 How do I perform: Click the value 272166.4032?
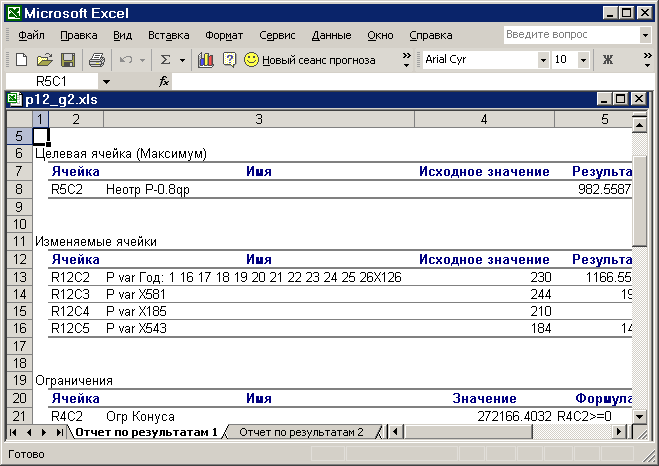click(514, 416)
